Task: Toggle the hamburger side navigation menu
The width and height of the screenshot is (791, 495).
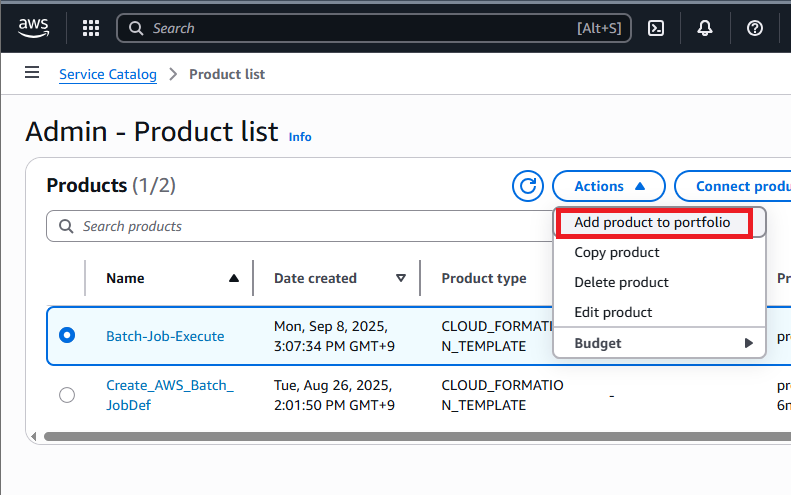Action: point(32,72)
